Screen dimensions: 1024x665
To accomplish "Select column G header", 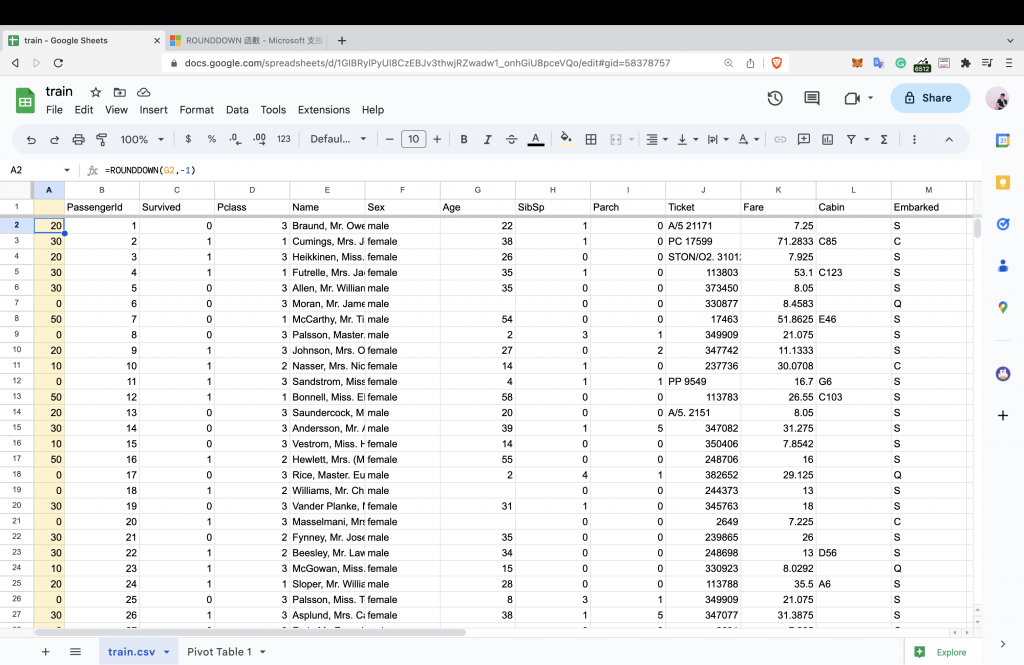I will [x=477, y=189].
